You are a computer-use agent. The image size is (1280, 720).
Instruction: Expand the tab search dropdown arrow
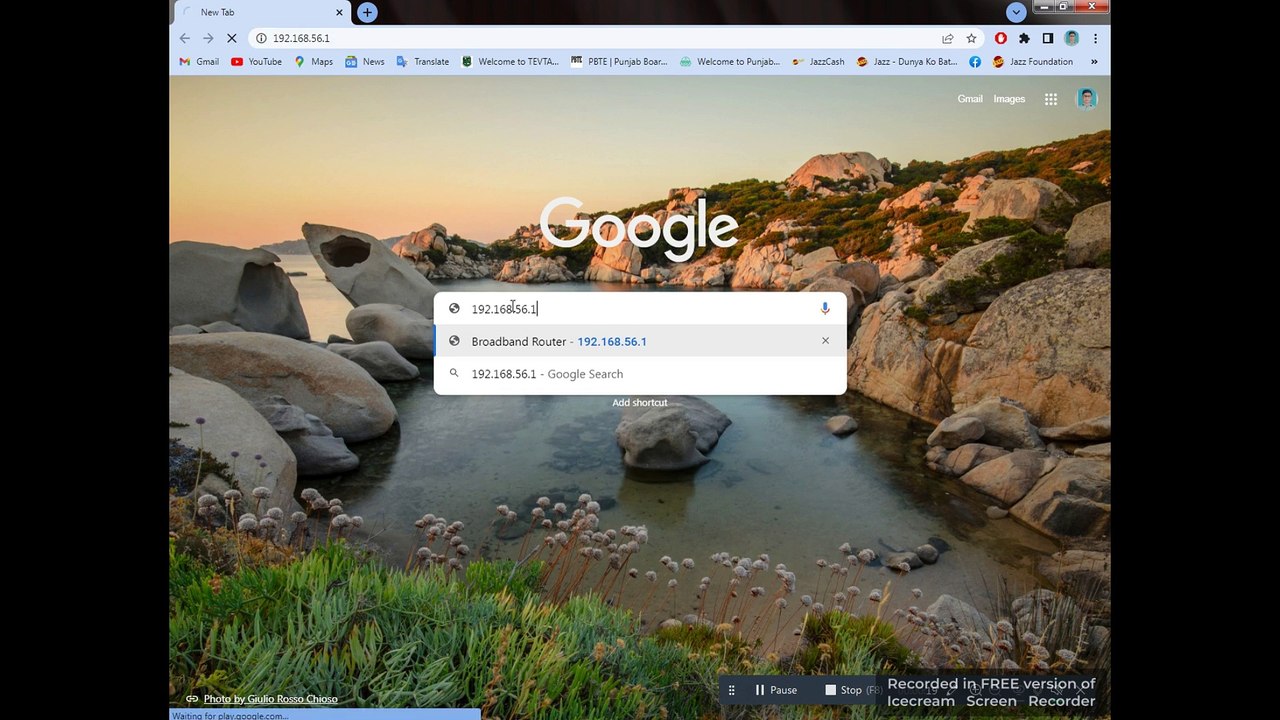1016,12
